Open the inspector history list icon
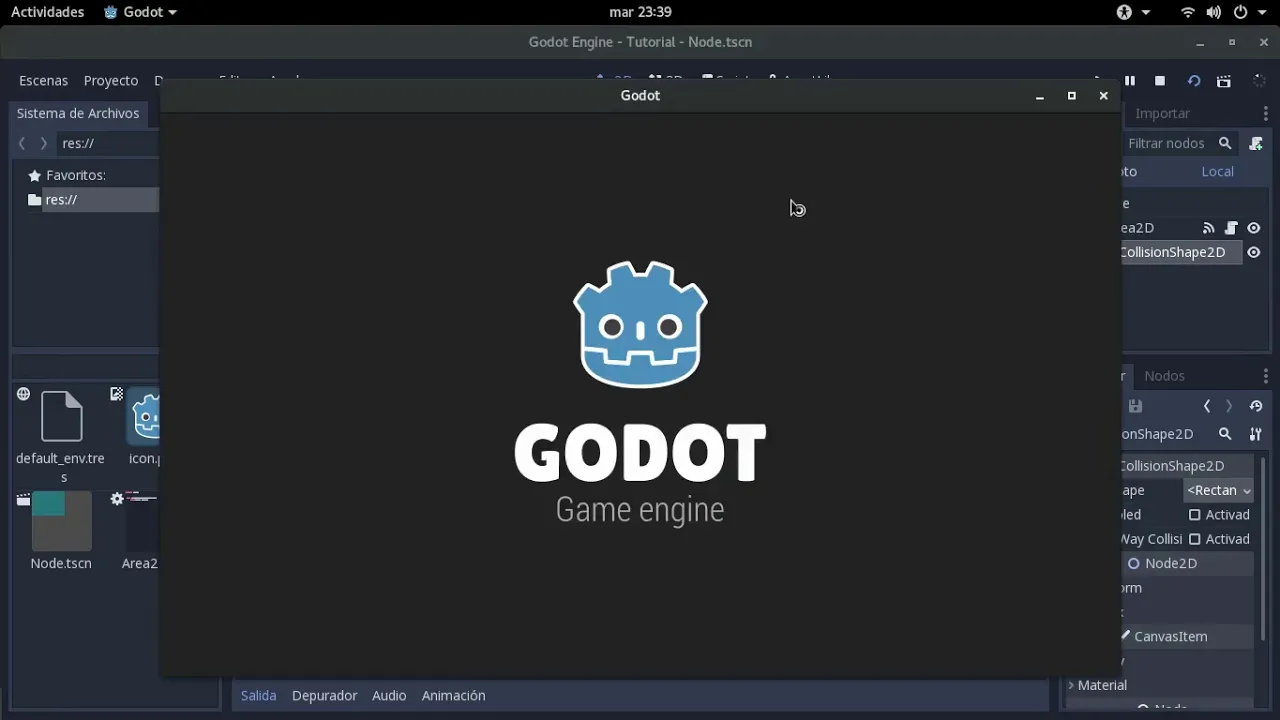1280x720 pixels. click(1256, 406)
